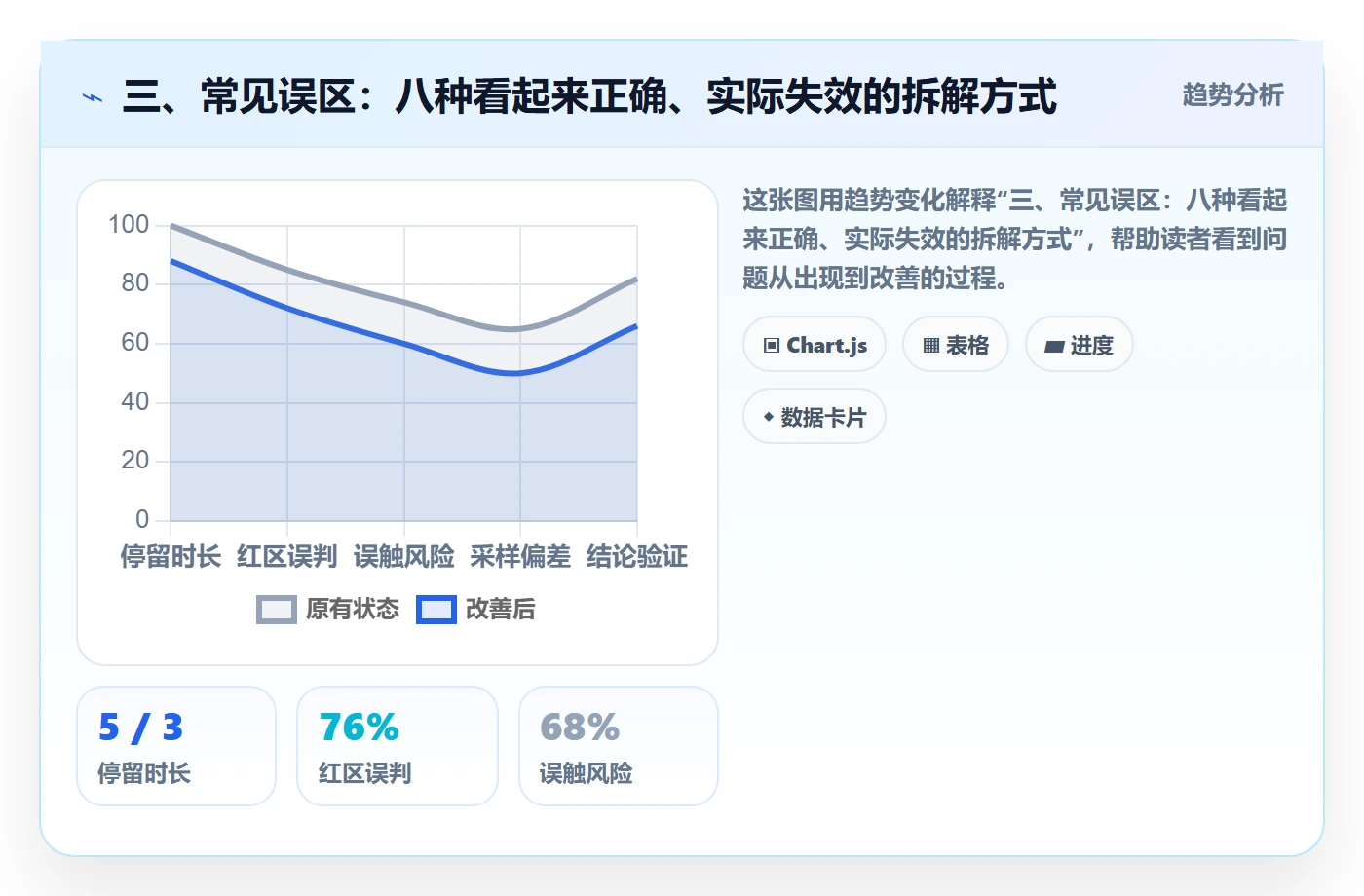Click the 红区误判 x-axis label

pos(287,557)
